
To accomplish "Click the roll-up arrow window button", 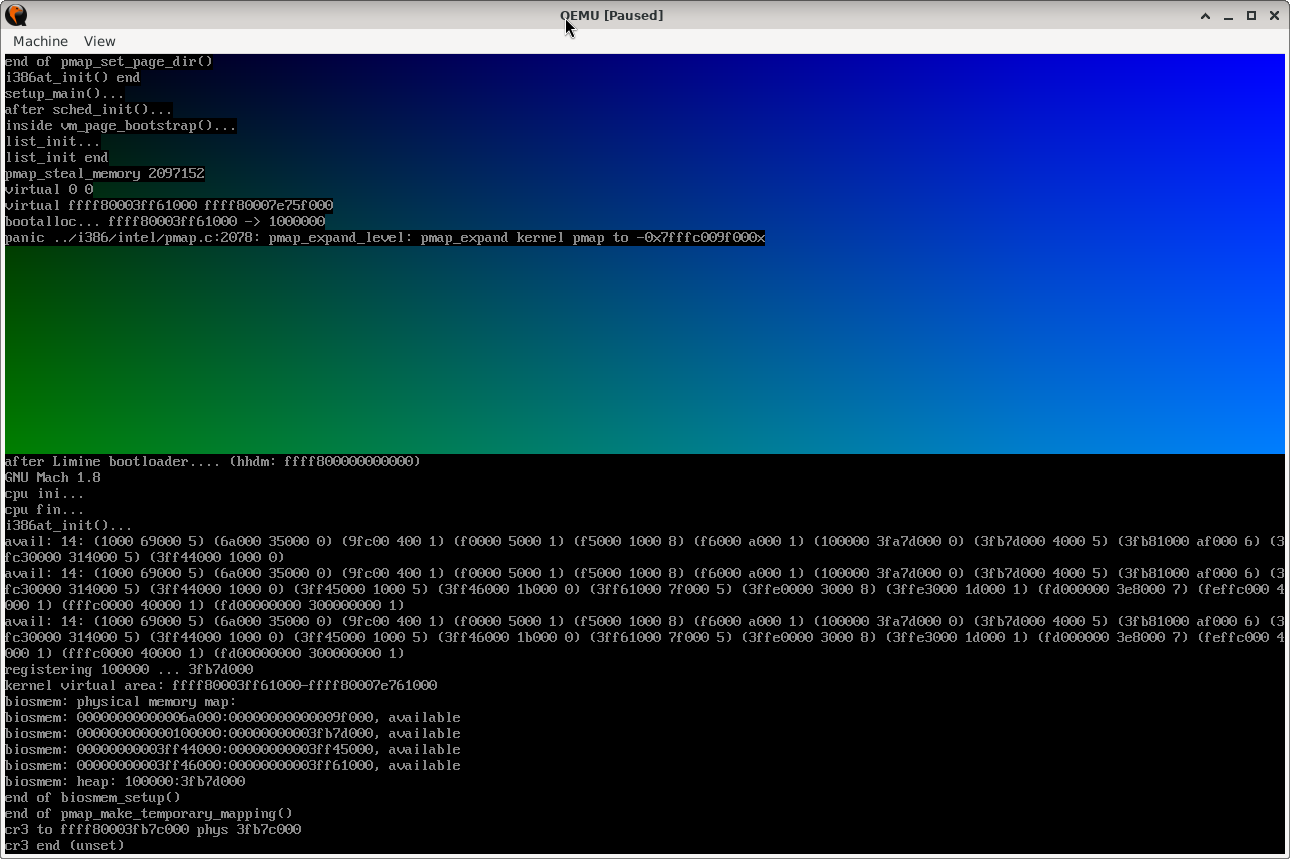I will pos(1206,15).
